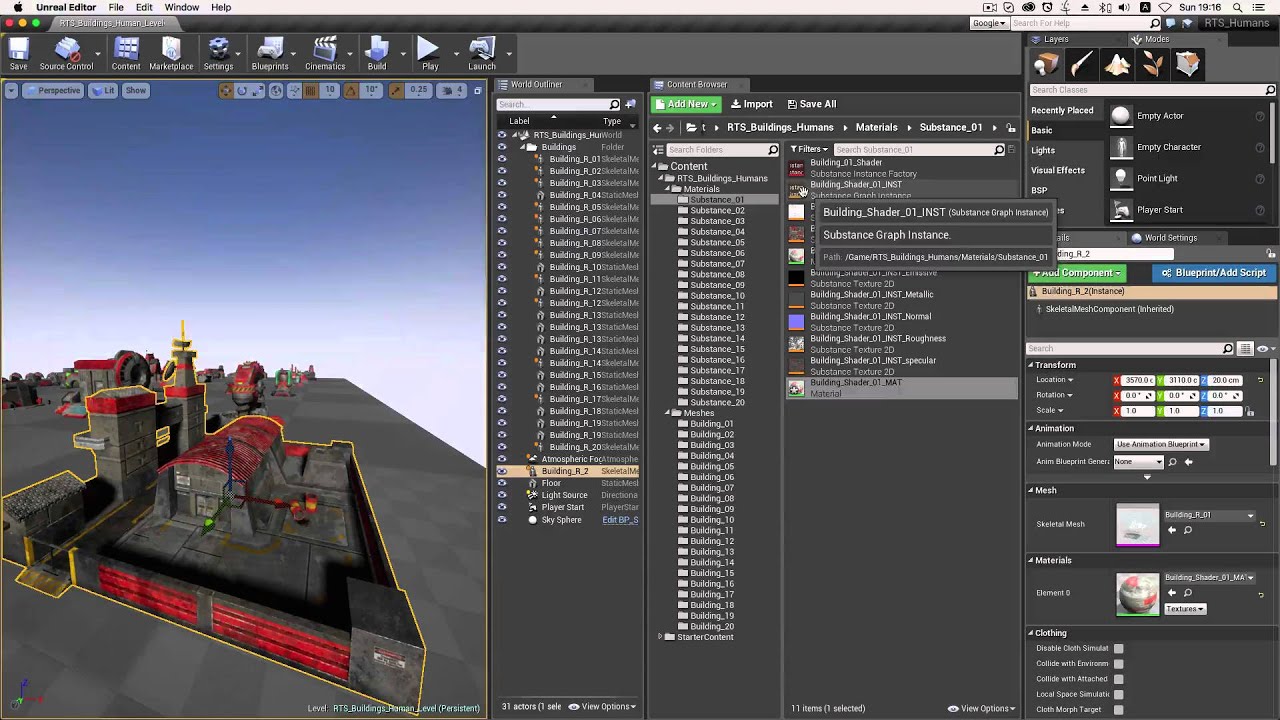Toggle the Local Space Simulation checkbox

1118,694
